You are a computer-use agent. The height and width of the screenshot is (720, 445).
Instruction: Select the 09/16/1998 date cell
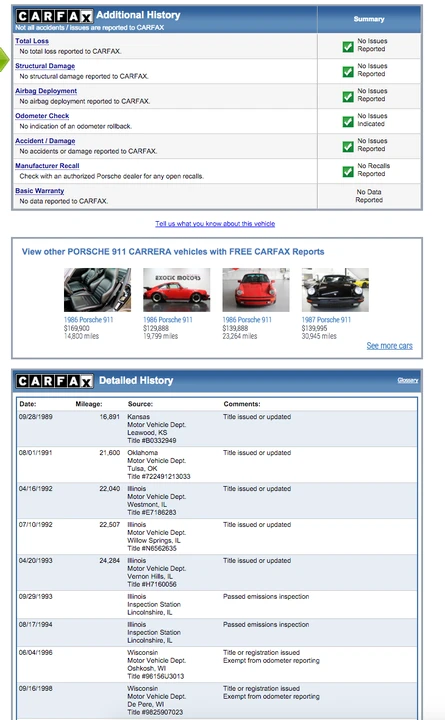pyautogui.click(x=35, y=688)
